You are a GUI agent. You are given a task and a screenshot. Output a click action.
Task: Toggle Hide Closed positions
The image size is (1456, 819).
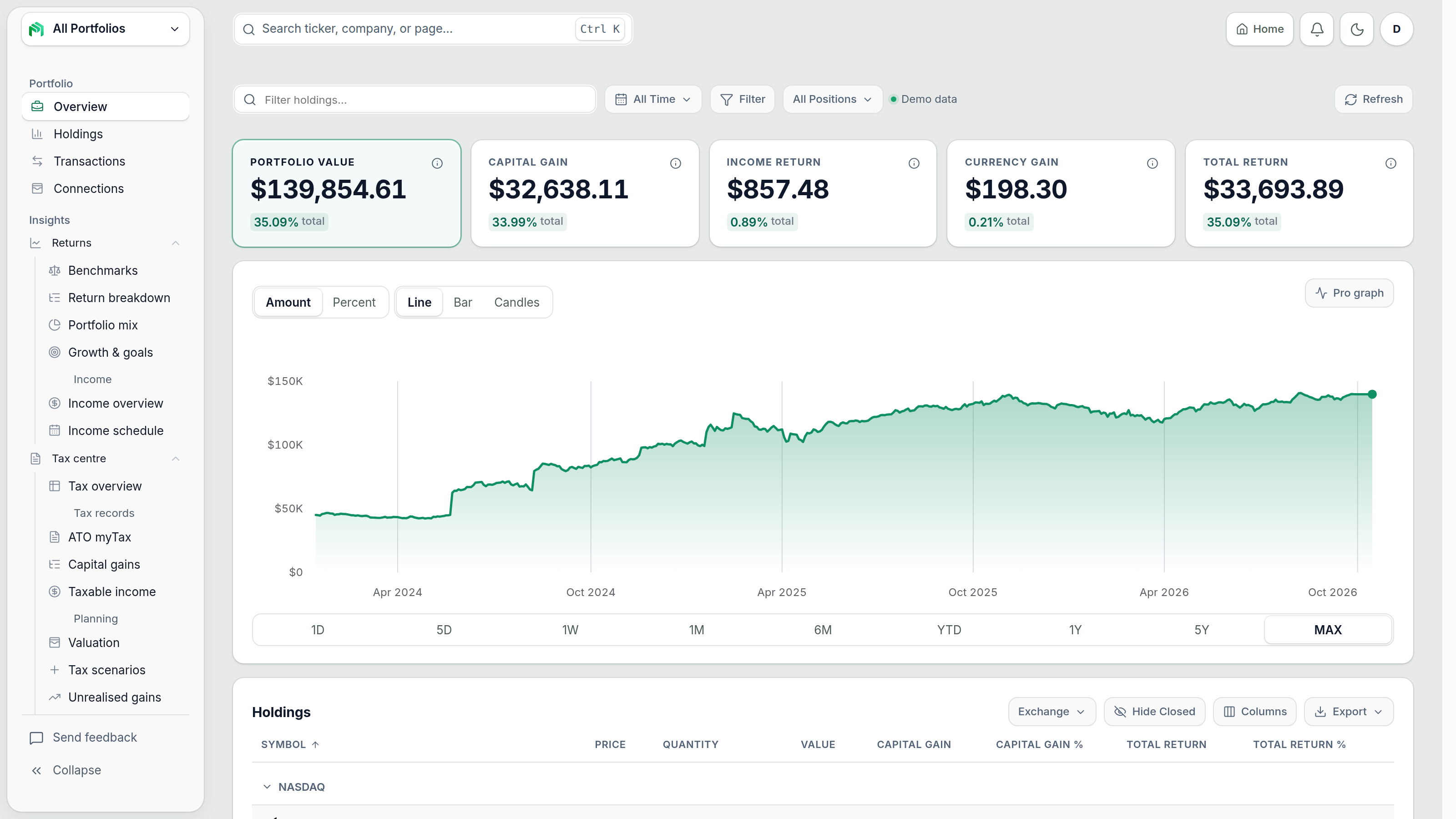[1165, 718]
